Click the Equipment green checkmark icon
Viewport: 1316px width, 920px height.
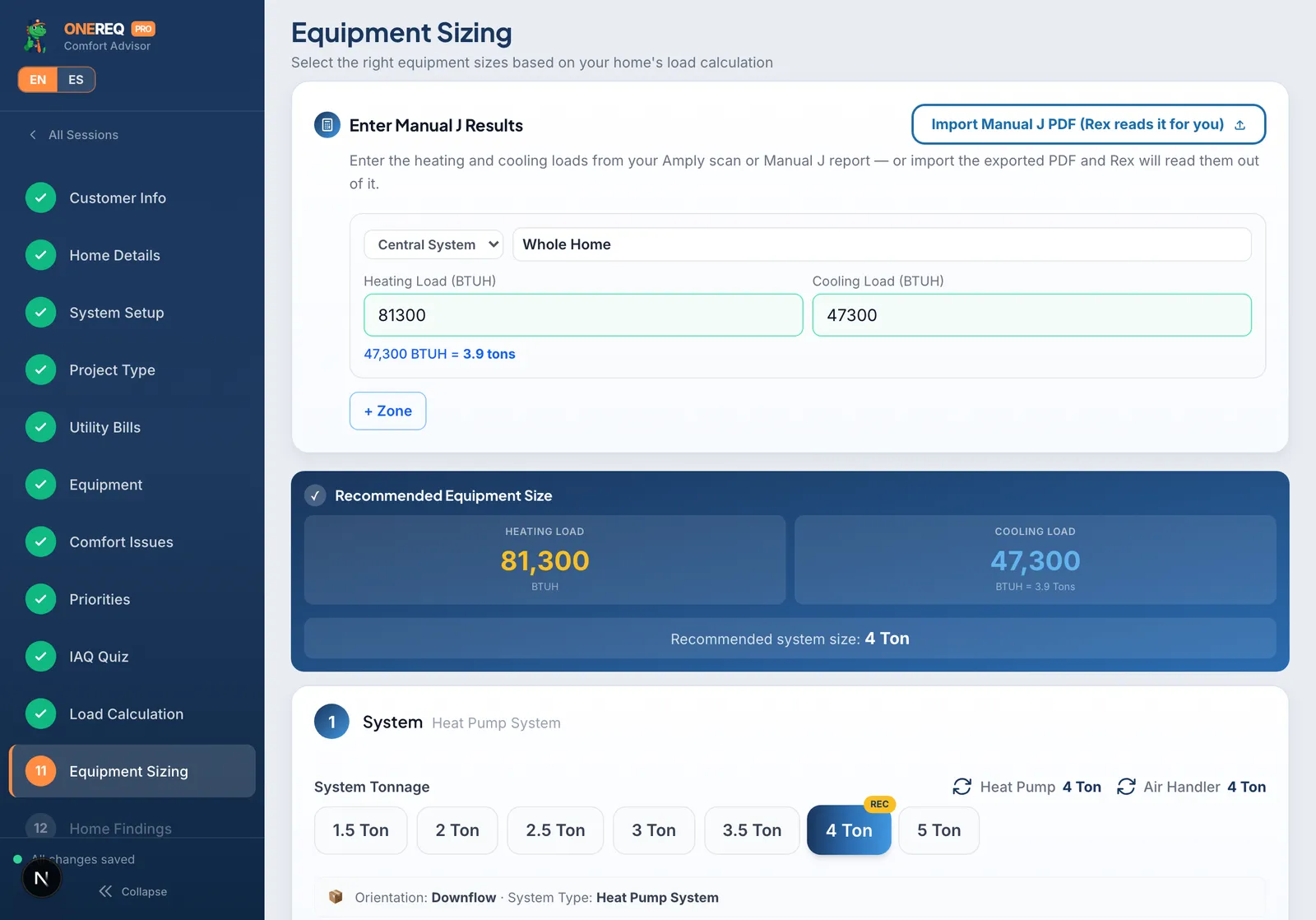coord(41,485)
